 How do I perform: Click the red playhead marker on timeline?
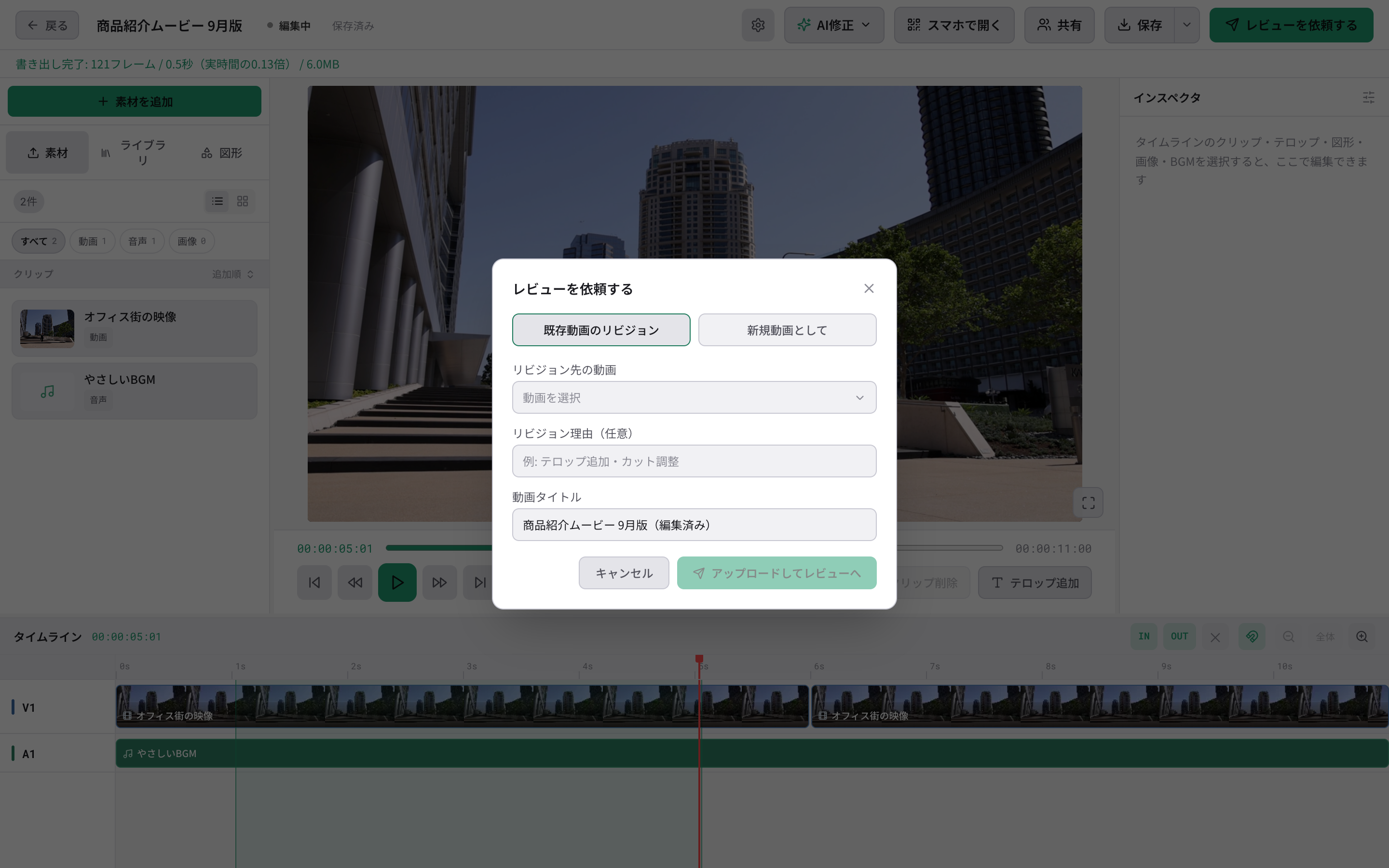point(699,659)
